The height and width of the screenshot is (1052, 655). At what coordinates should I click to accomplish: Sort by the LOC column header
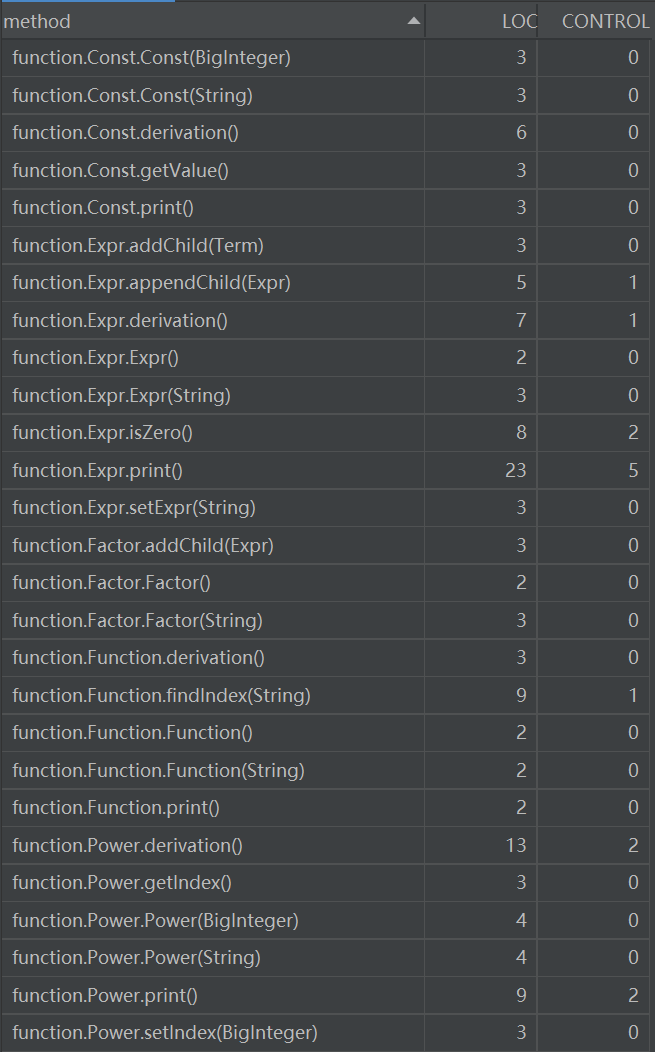point(518,21)
